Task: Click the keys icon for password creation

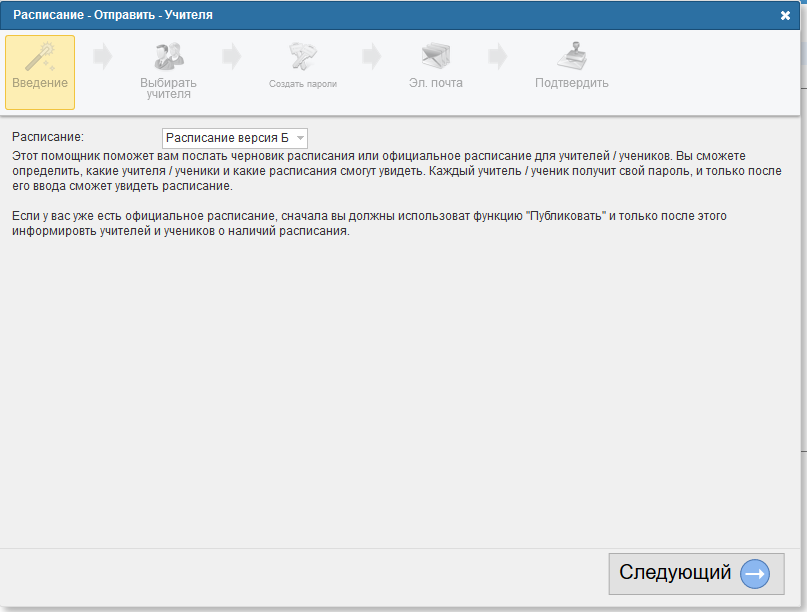Action: pyautogui.click(x=303, y=56)
